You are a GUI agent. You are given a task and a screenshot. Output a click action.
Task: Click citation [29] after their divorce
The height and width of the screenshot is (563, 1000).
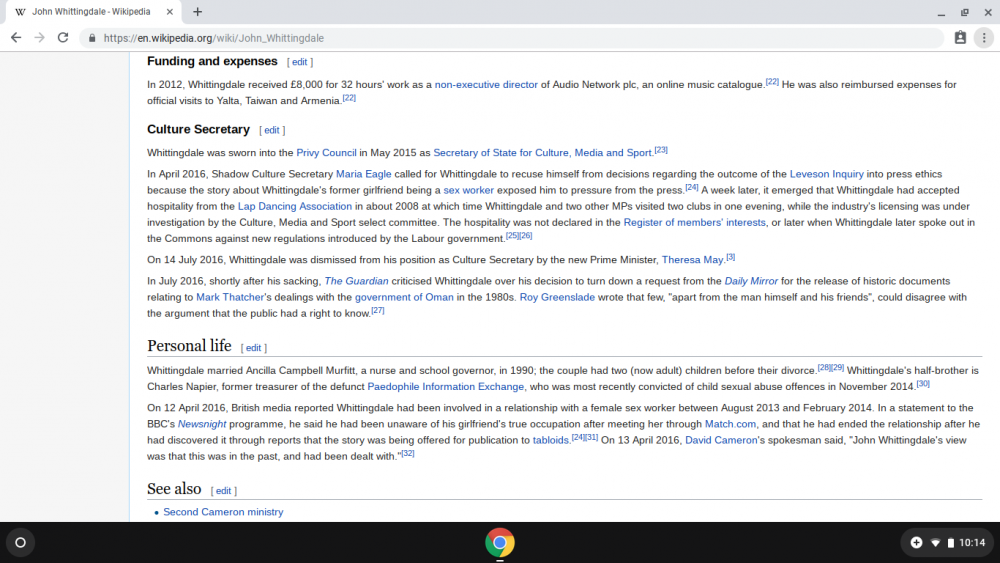837,367
